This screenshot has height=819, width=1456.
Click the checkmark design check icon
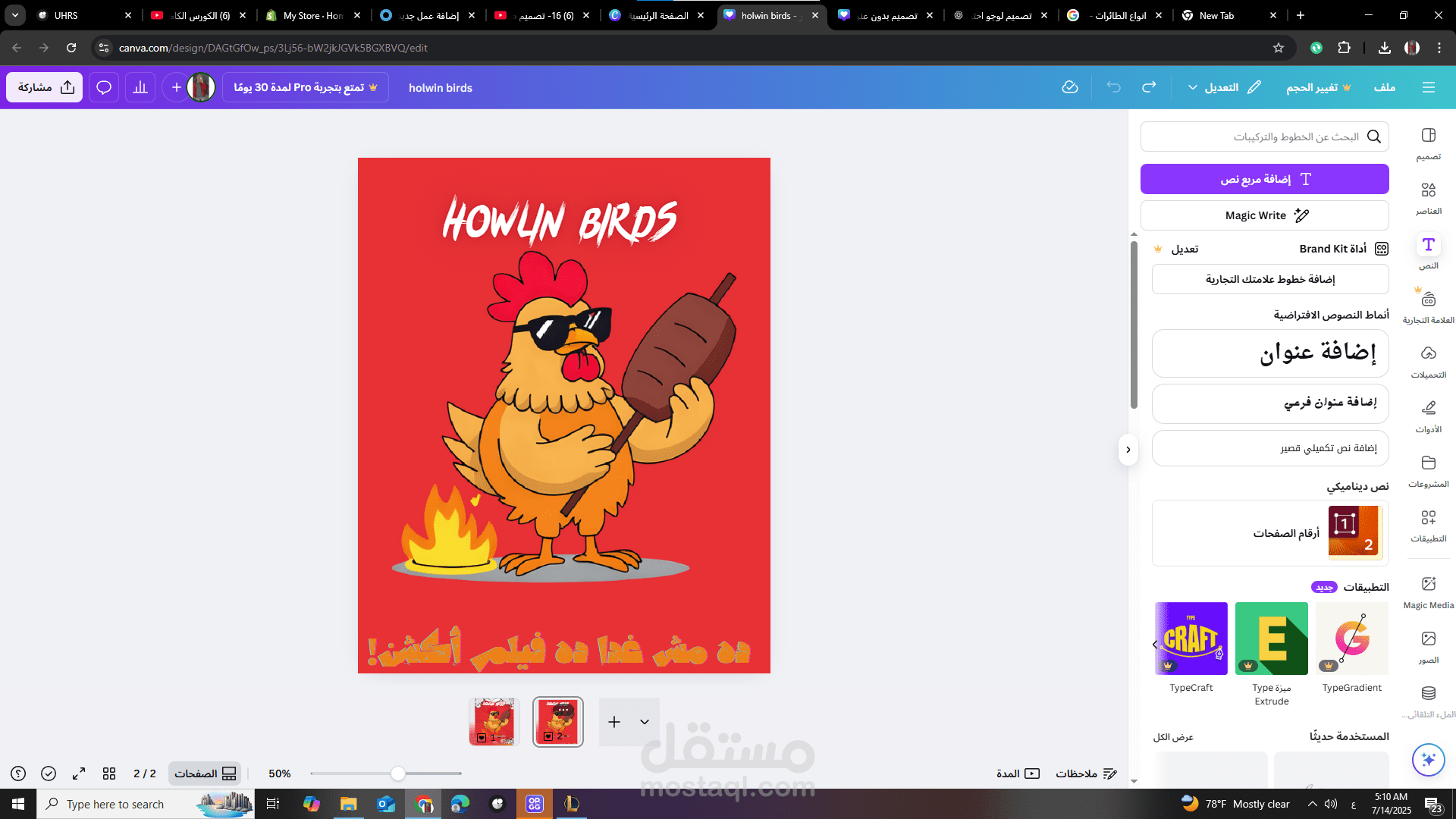(49, 773)
